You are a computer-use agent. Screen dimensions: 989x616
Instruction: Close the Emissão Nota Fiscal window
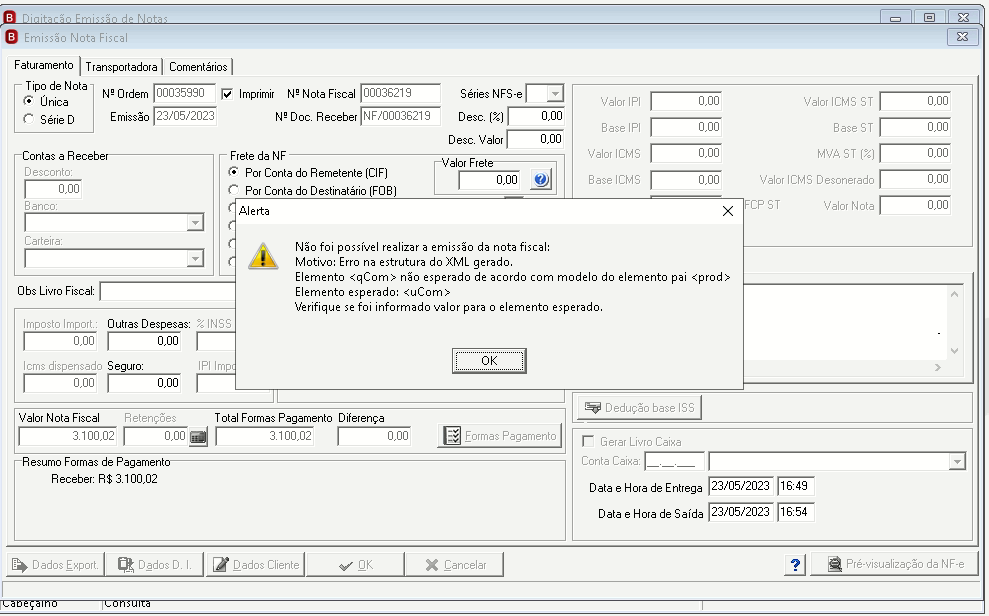962,37
